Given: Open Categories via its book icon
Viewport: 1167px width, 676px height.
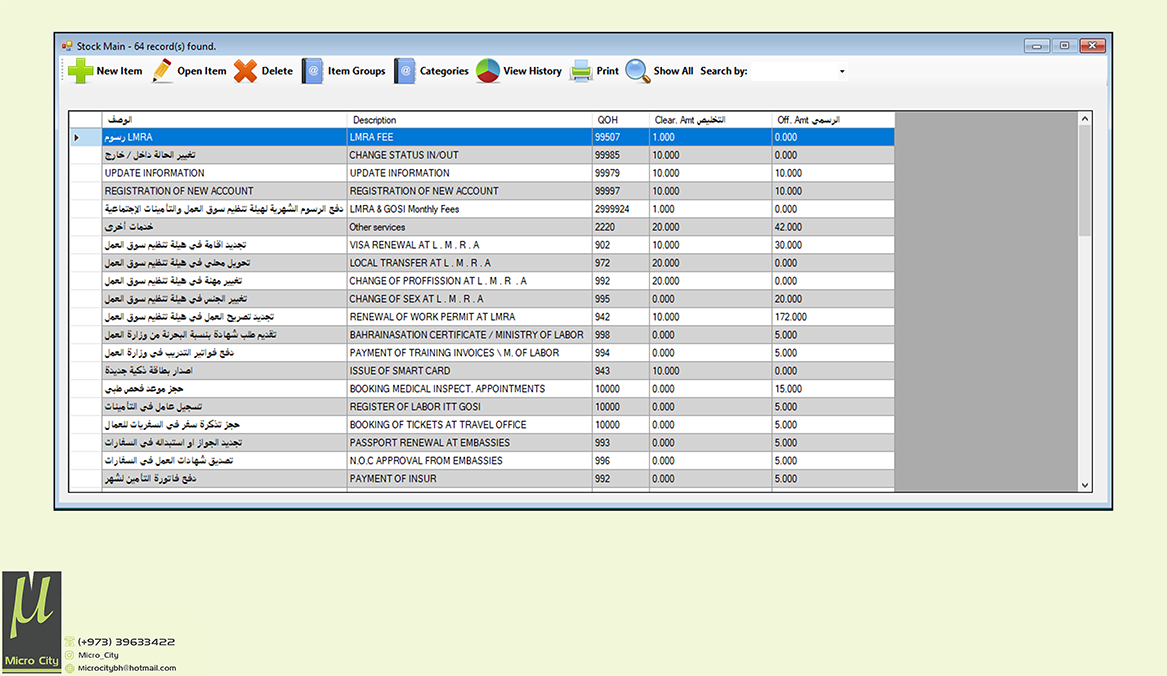Looking at the screenshot, I should coord(405,71).
